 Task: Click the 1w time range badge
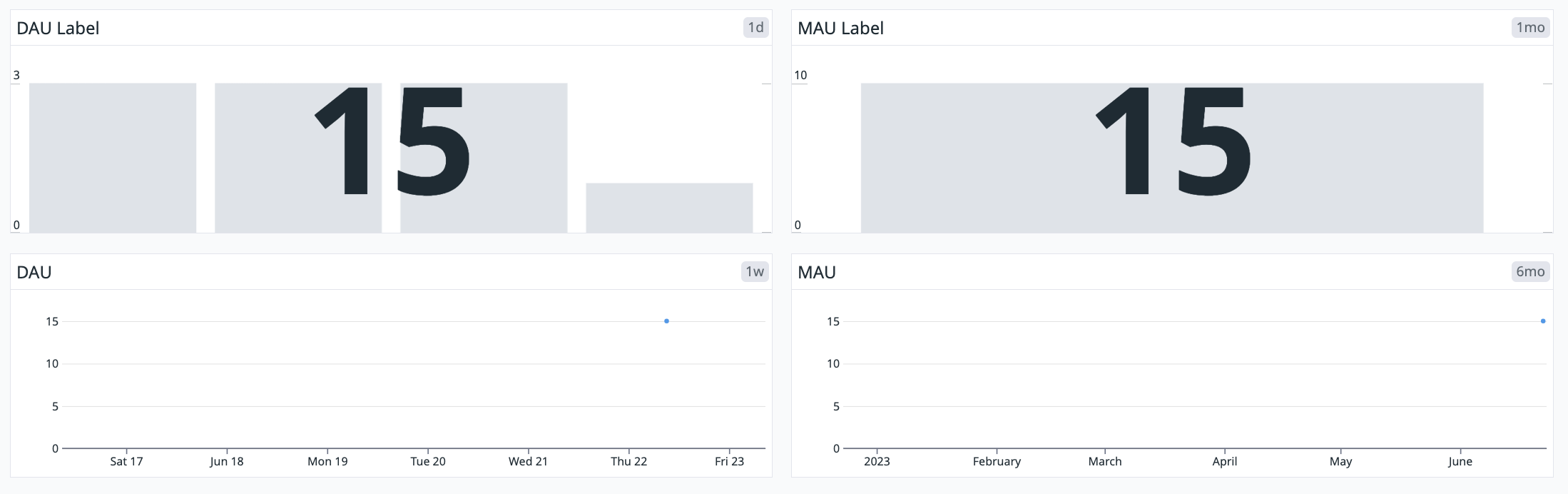(755, 272)
